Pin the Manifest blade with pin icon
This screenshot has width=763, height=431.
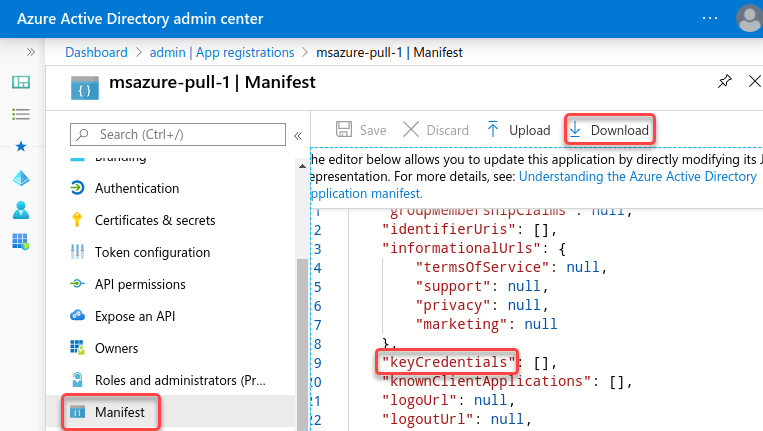pos(725,82)
